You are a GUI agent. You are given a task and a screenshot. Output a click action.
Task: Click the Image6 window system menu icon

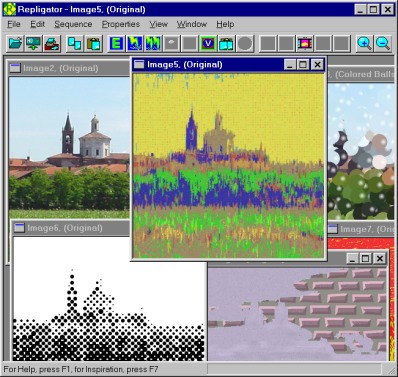click(x=19, y=228)
